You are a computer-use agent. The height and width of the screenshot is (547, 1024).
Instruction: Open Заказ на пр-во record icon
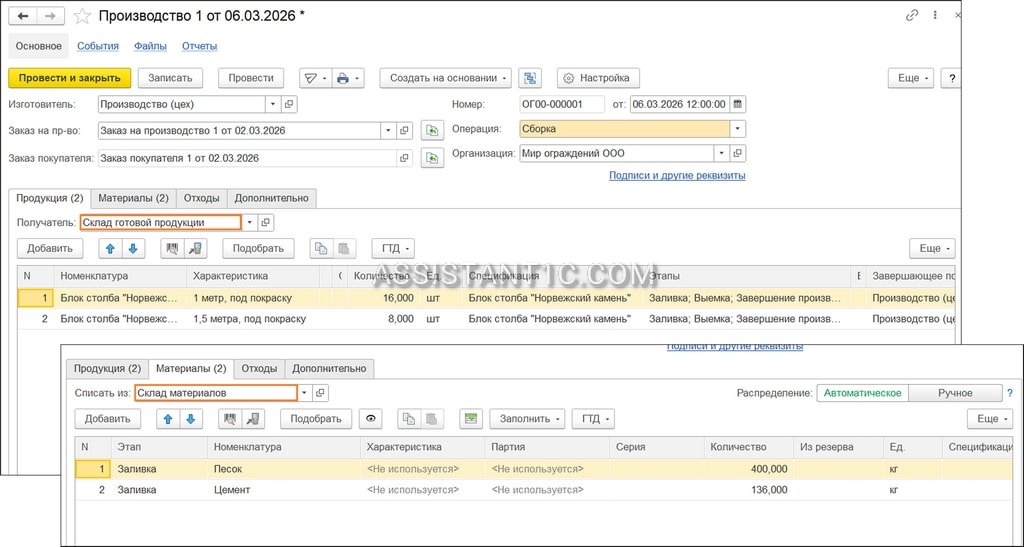(404, 131)
